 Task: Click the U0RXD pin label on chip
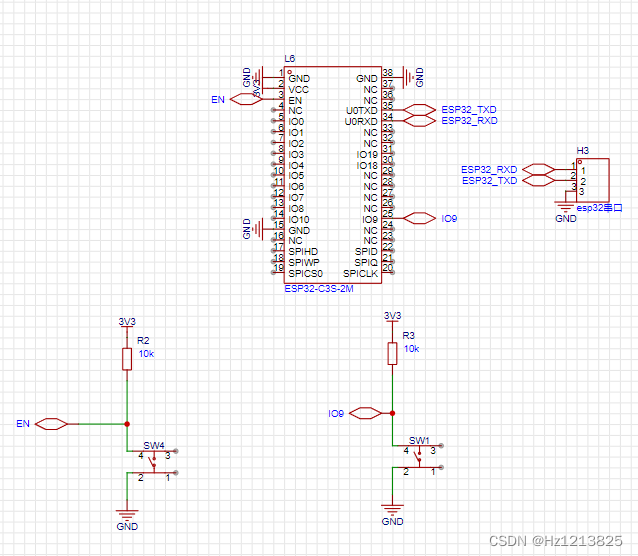pos(361,122)
